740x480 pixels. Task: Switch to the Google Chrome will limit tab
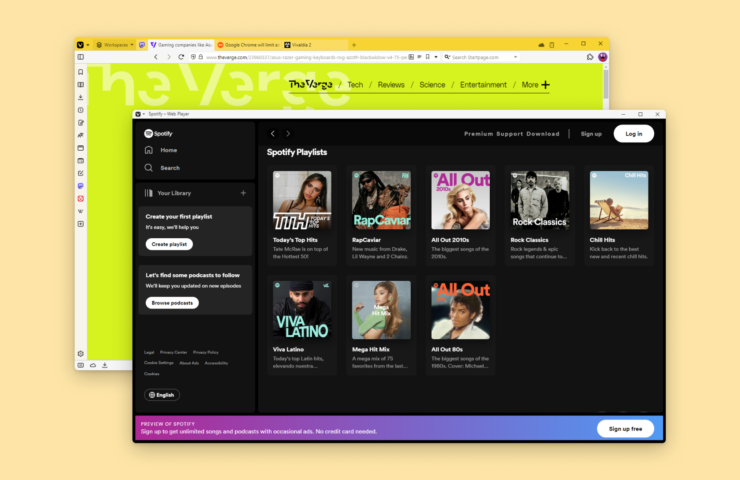pos(249,45)
